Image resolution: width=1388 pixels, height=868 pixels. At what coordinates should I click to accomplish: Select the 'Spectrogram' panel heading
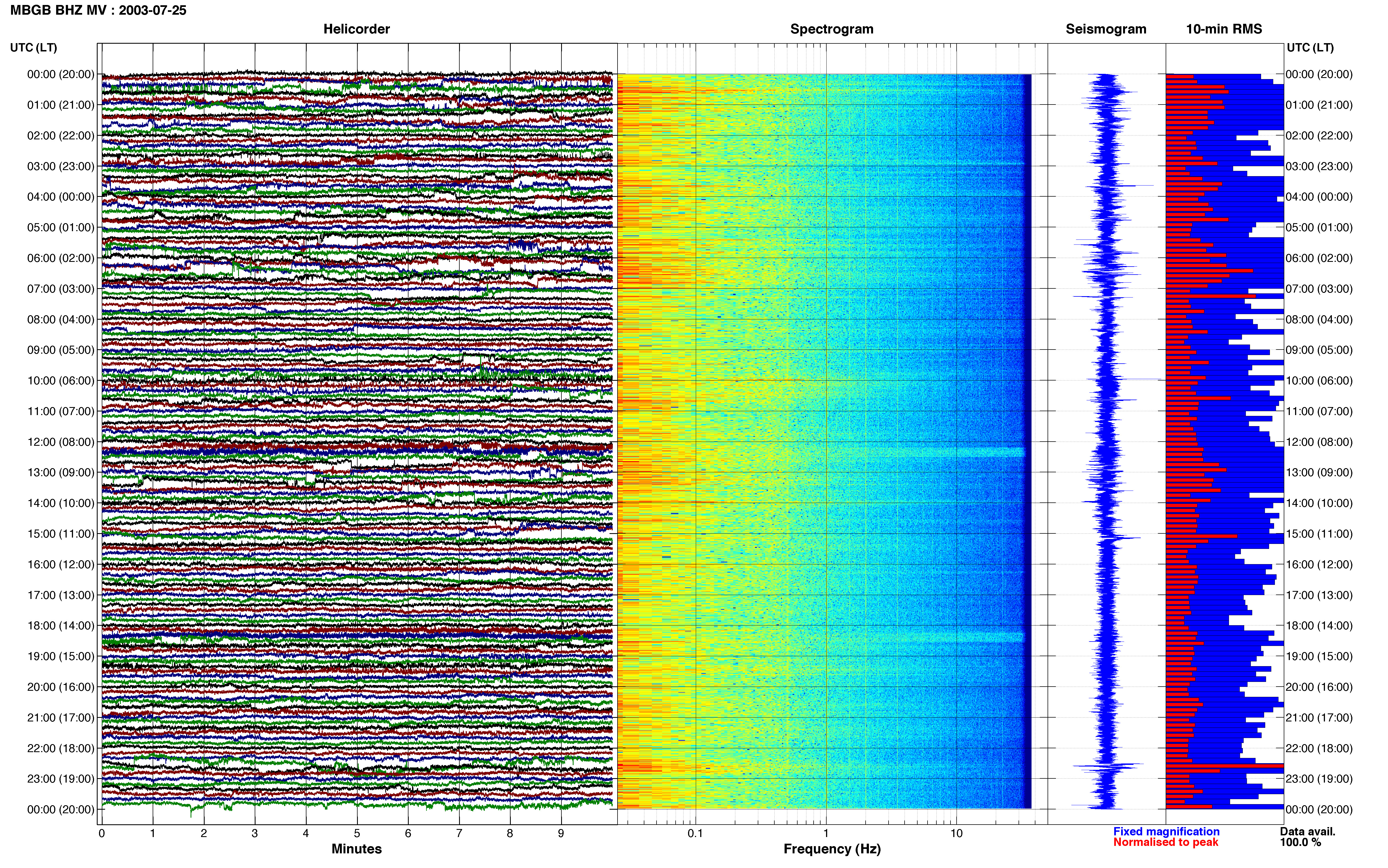pos(832,29)
